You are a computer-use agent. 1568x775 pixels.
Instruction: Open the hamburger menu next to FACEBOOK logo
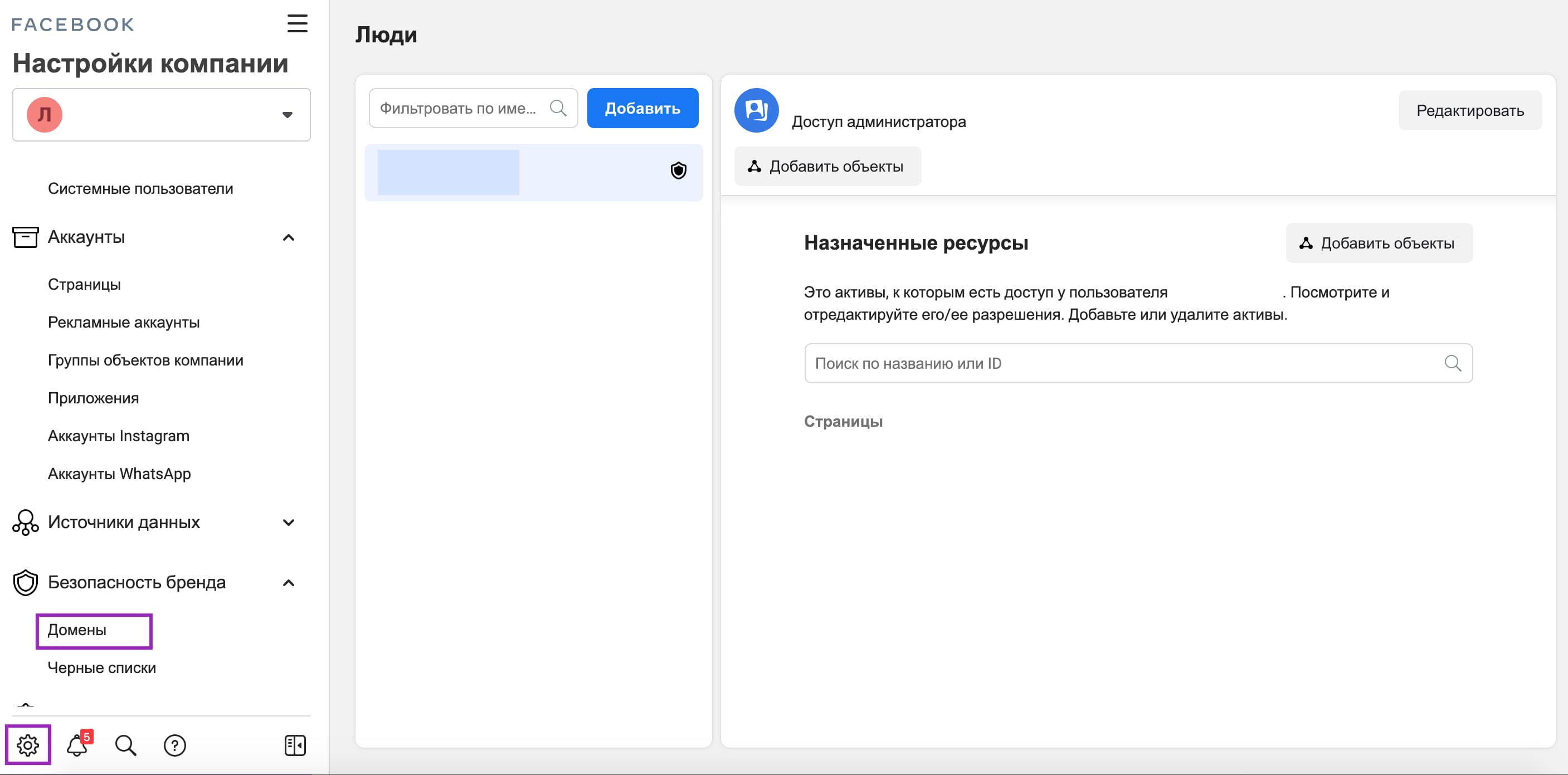click(x=297, y=24)
